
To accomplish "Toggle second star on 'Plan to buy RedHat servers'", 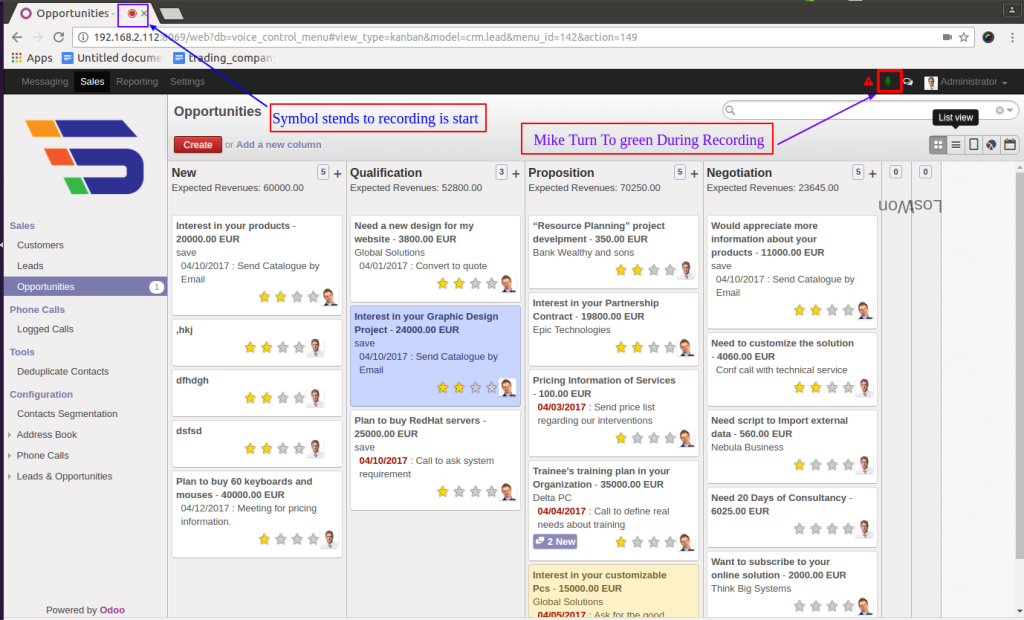I will 460,491.
